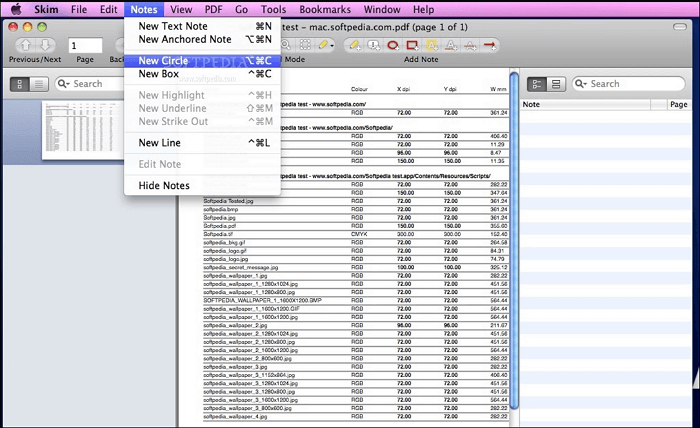Image resolution: width=700 pixels, height=428 pixels.
Task: Click the add line toolbar icon
Action: [490, 45]
